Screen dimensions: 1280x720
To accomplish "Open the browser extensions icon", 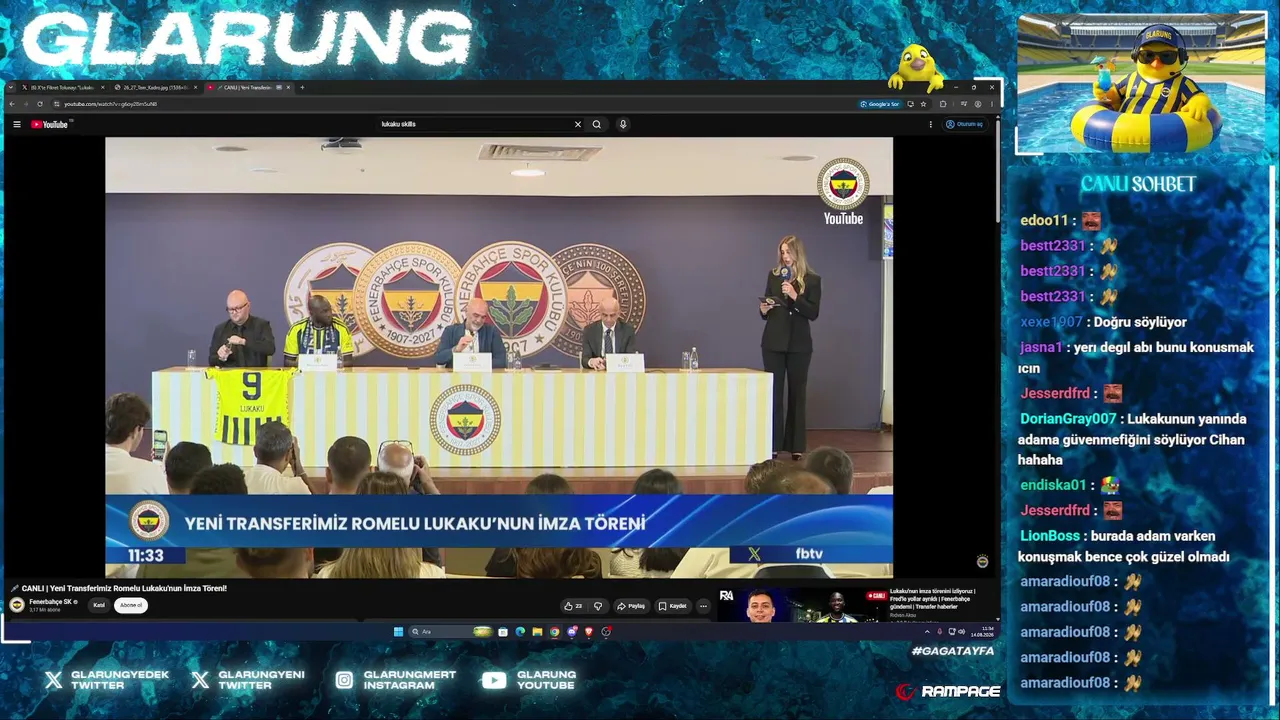I will click(942, 104).
